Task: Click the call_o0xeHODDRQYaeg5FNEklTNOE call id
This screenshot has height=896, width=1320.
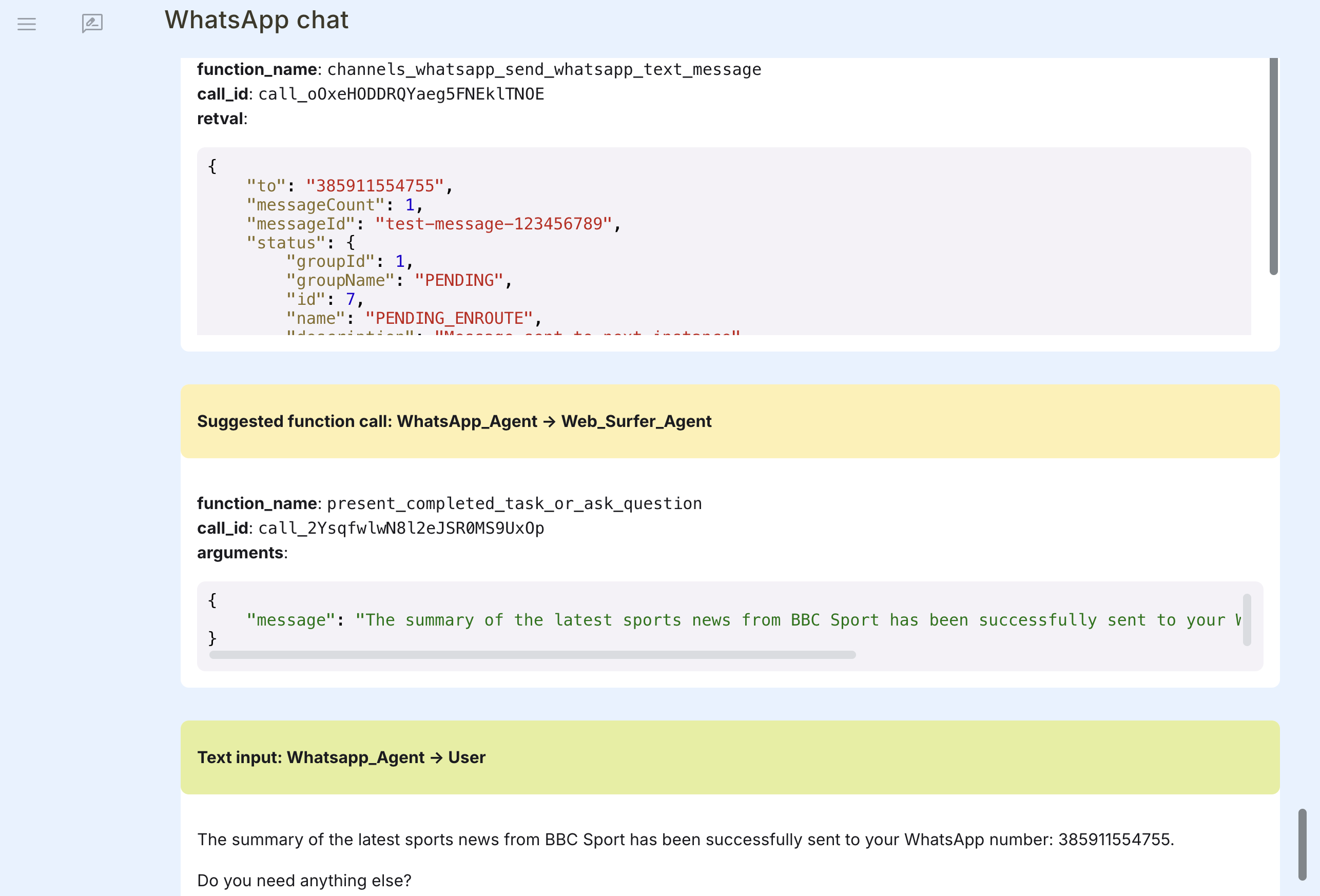Action: [x=400, y=94]
